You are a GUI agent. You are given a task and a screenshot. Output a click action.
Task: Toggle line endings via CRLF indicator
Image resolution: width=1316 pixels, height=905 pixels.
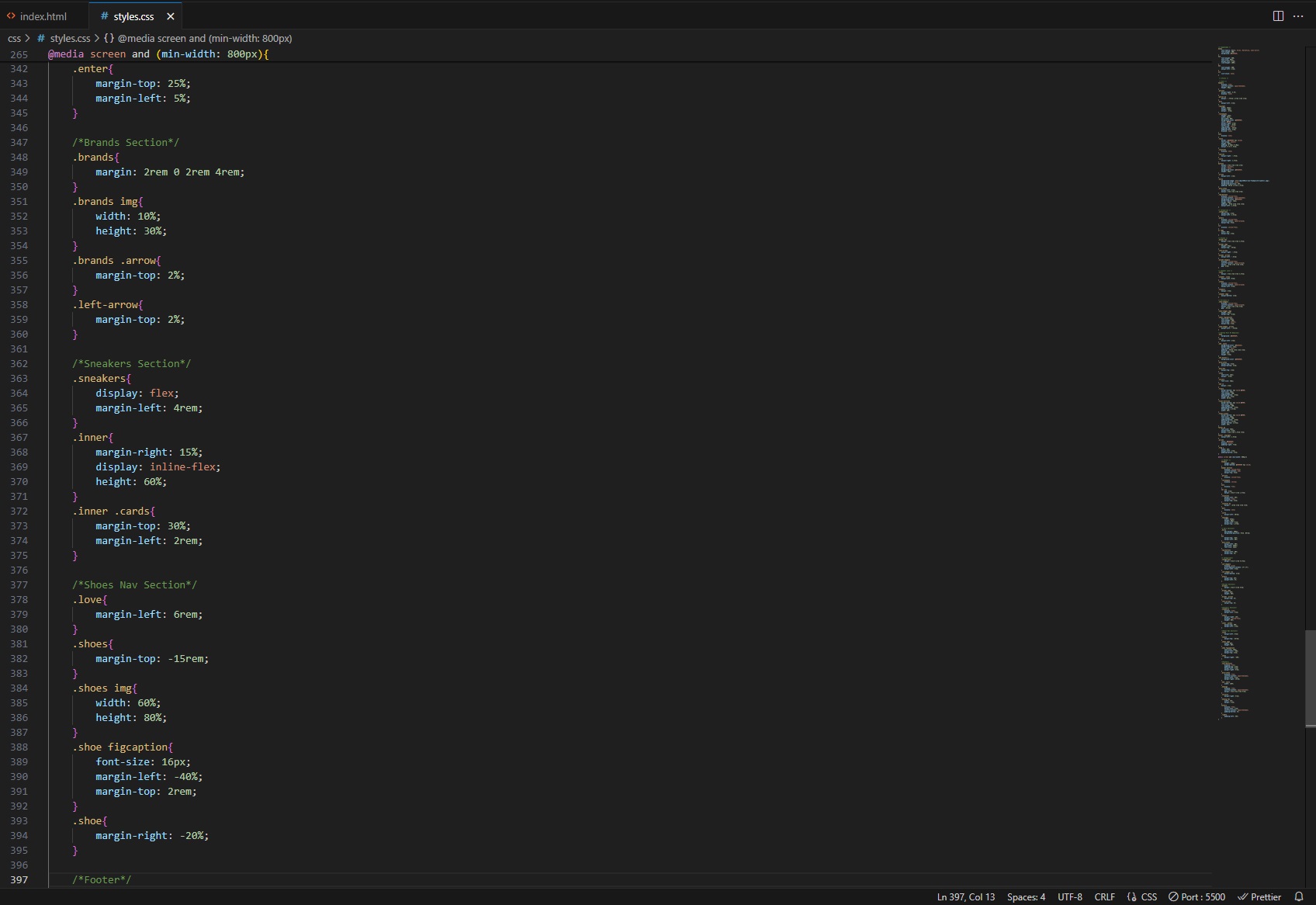[x=1104, y=896]
